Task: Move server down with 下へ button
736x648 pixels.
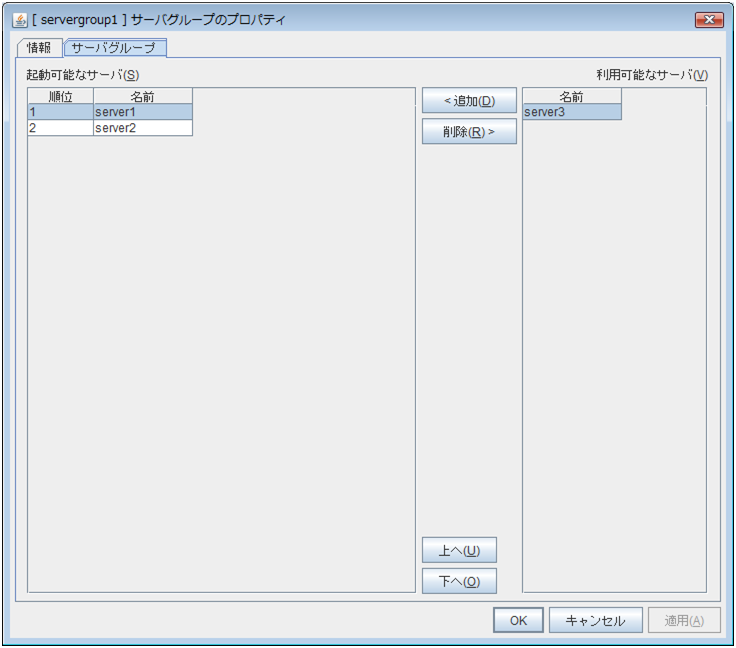Action: pyautogui.click(x=459, y=581)
